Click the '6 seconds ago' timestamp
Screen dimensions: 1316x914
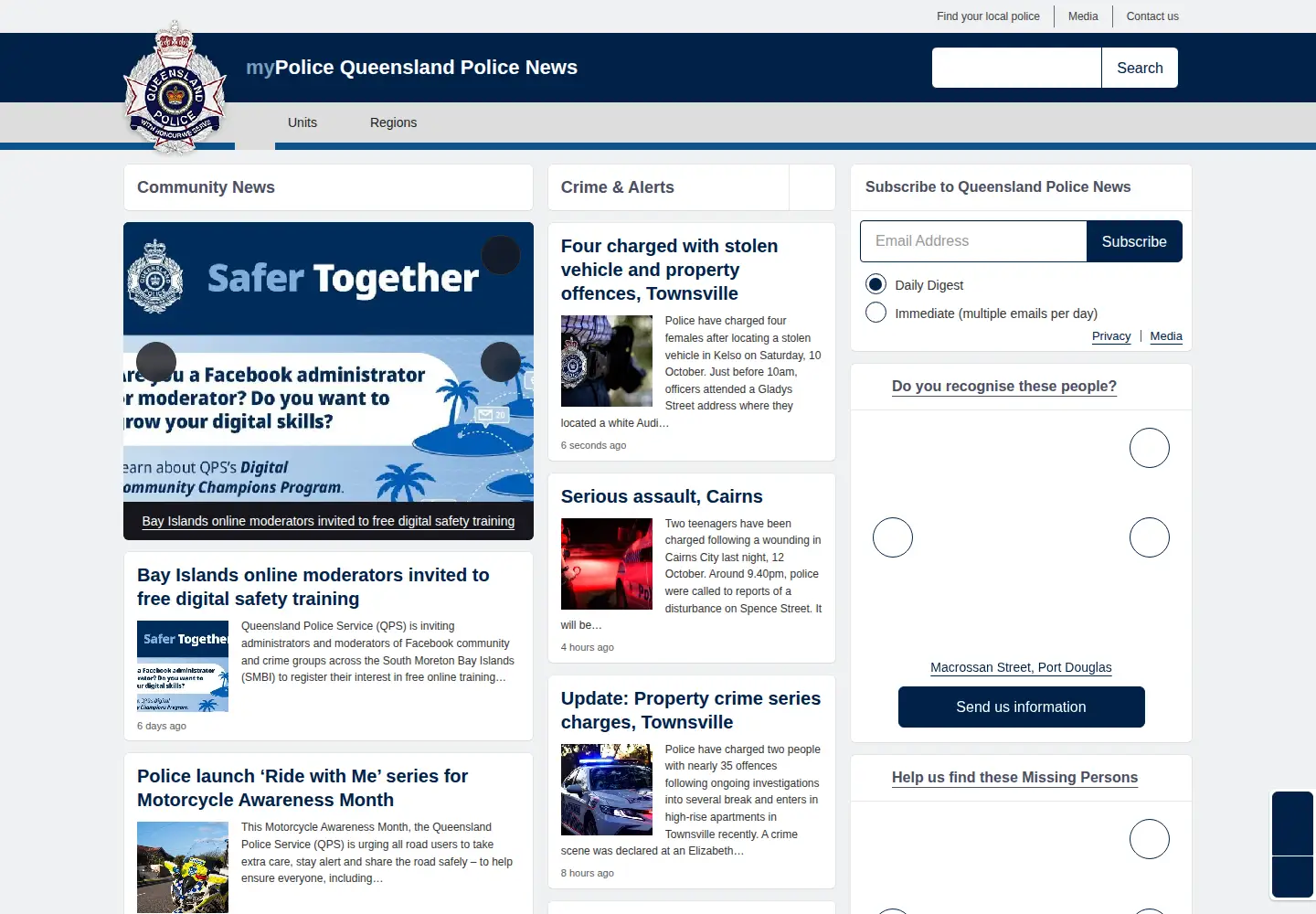[x=593, y=445]
